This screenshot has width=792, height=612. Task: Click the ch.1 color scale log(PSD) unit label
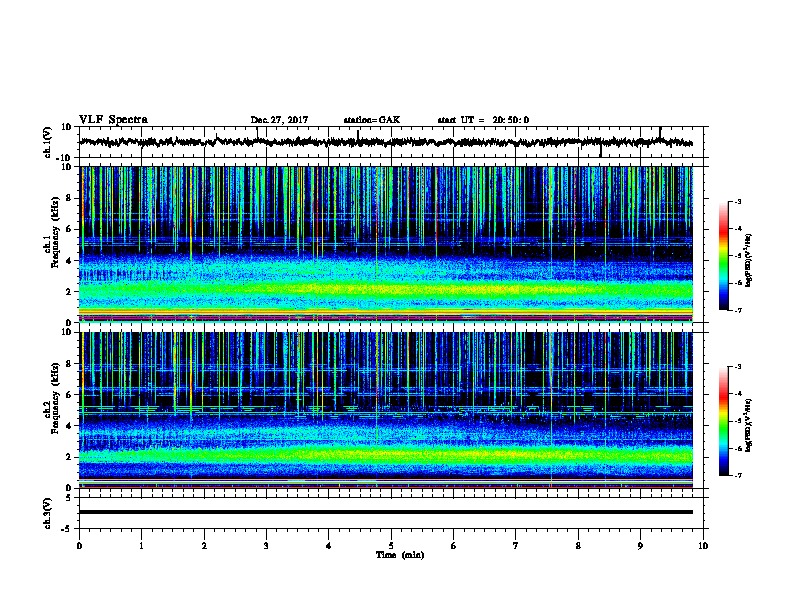click(x=748, y=260)
